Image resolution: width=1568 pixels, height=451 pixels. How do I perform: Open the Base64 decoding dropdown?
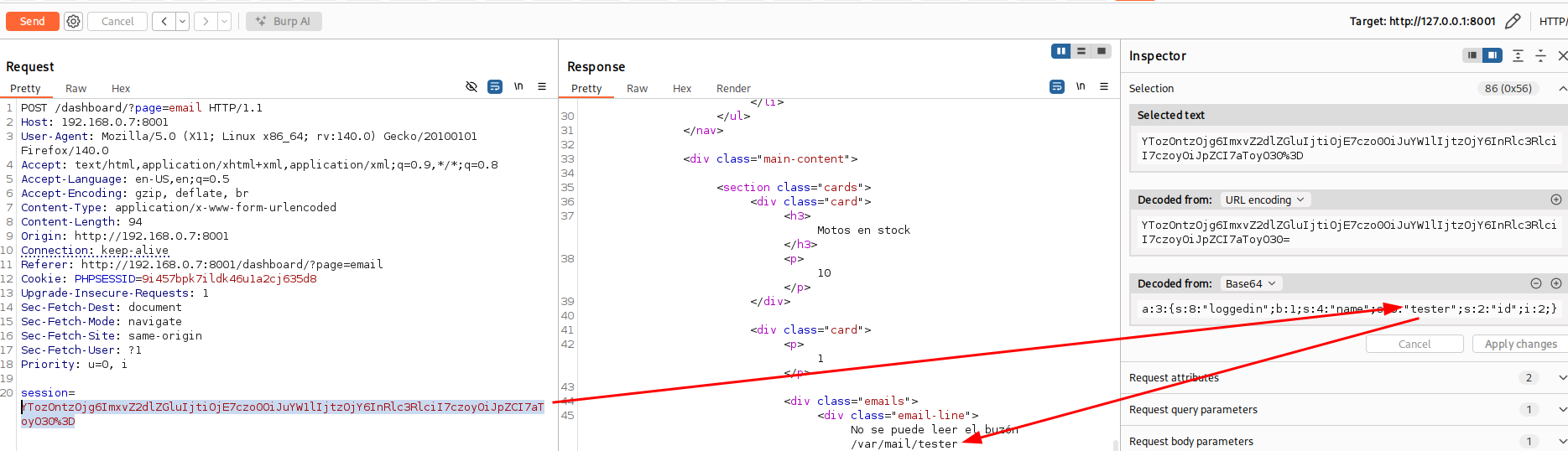click(1250, 283)
